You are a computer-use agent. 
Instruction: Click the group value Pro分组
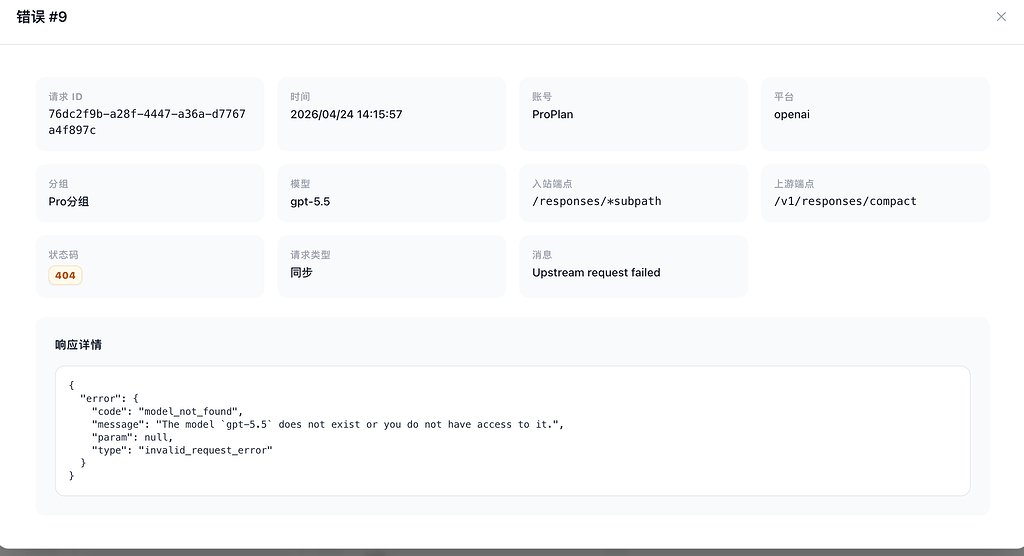[69, 201]
